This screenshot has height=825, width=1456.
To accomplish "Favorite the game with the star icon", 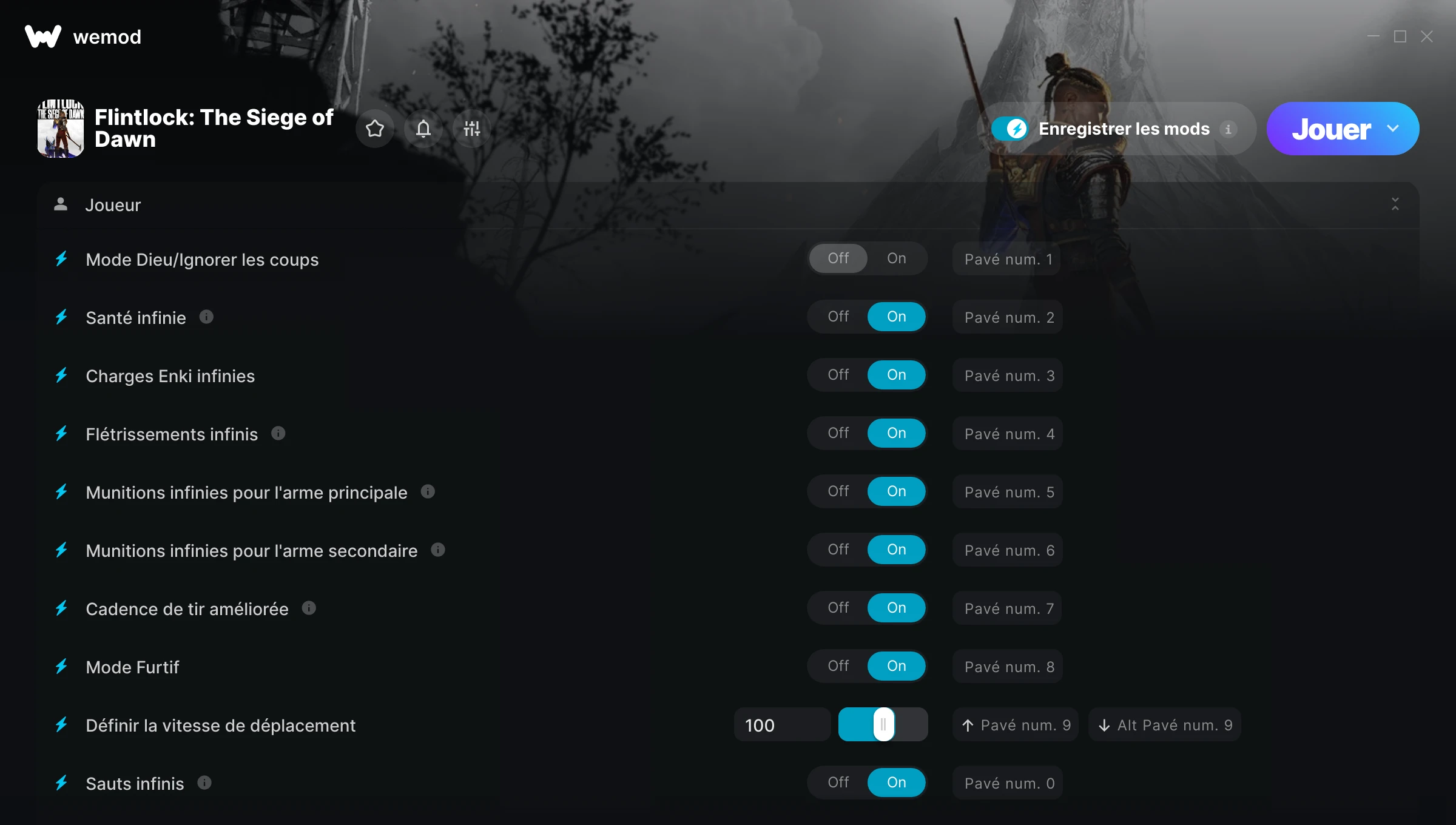I will [375, 129].
